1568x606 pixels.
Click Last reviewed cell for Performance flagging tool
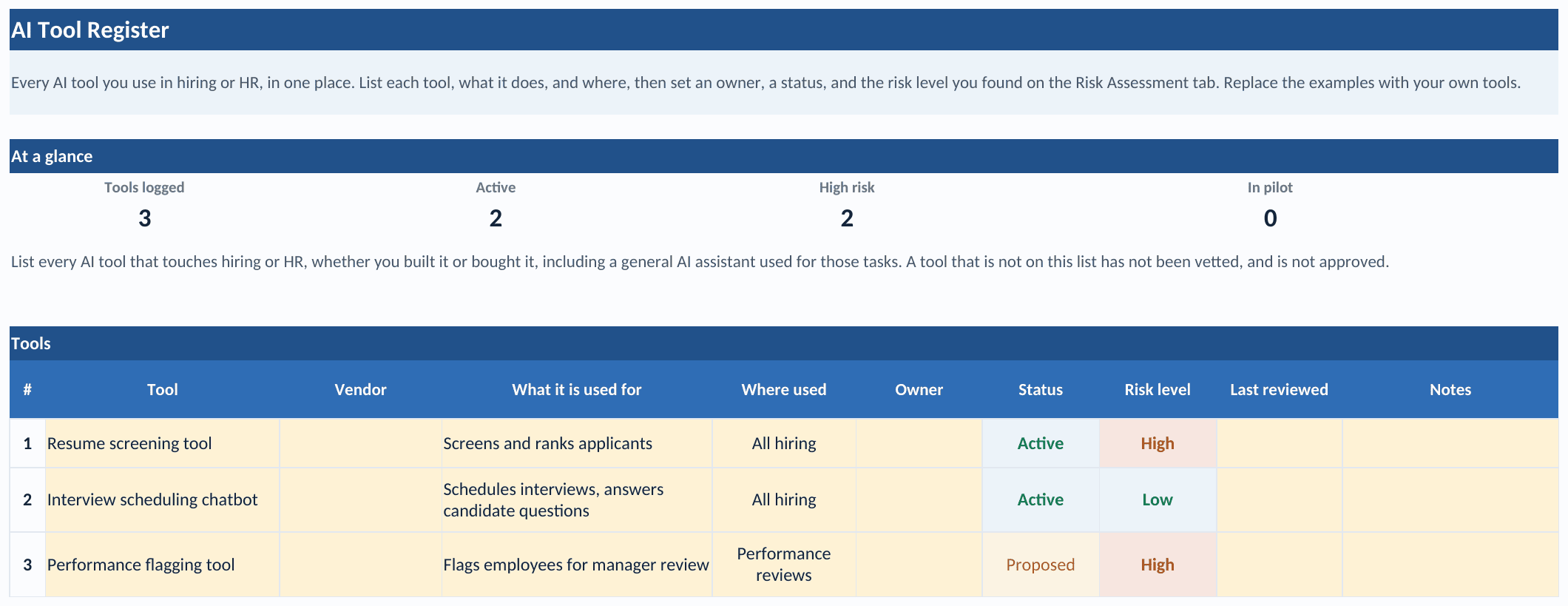pyautogui.click(x=1279, y=565)
